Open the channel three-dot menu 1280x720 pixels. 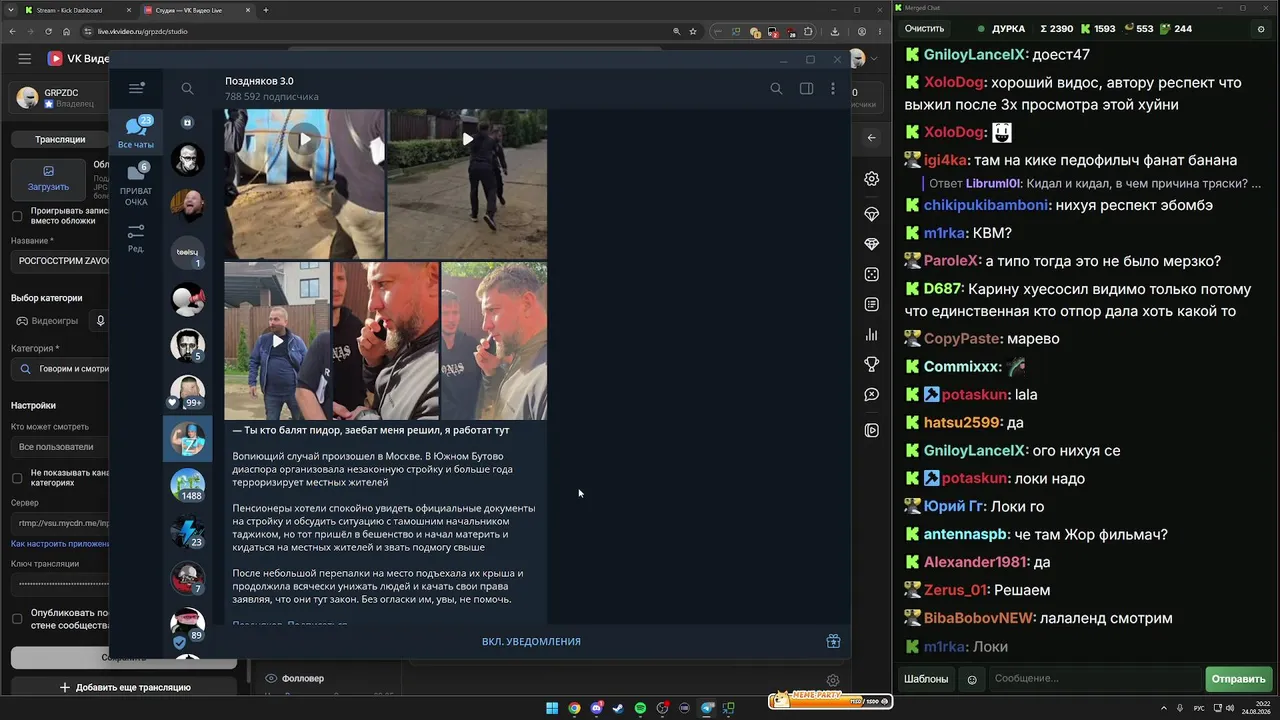(832, 88)
